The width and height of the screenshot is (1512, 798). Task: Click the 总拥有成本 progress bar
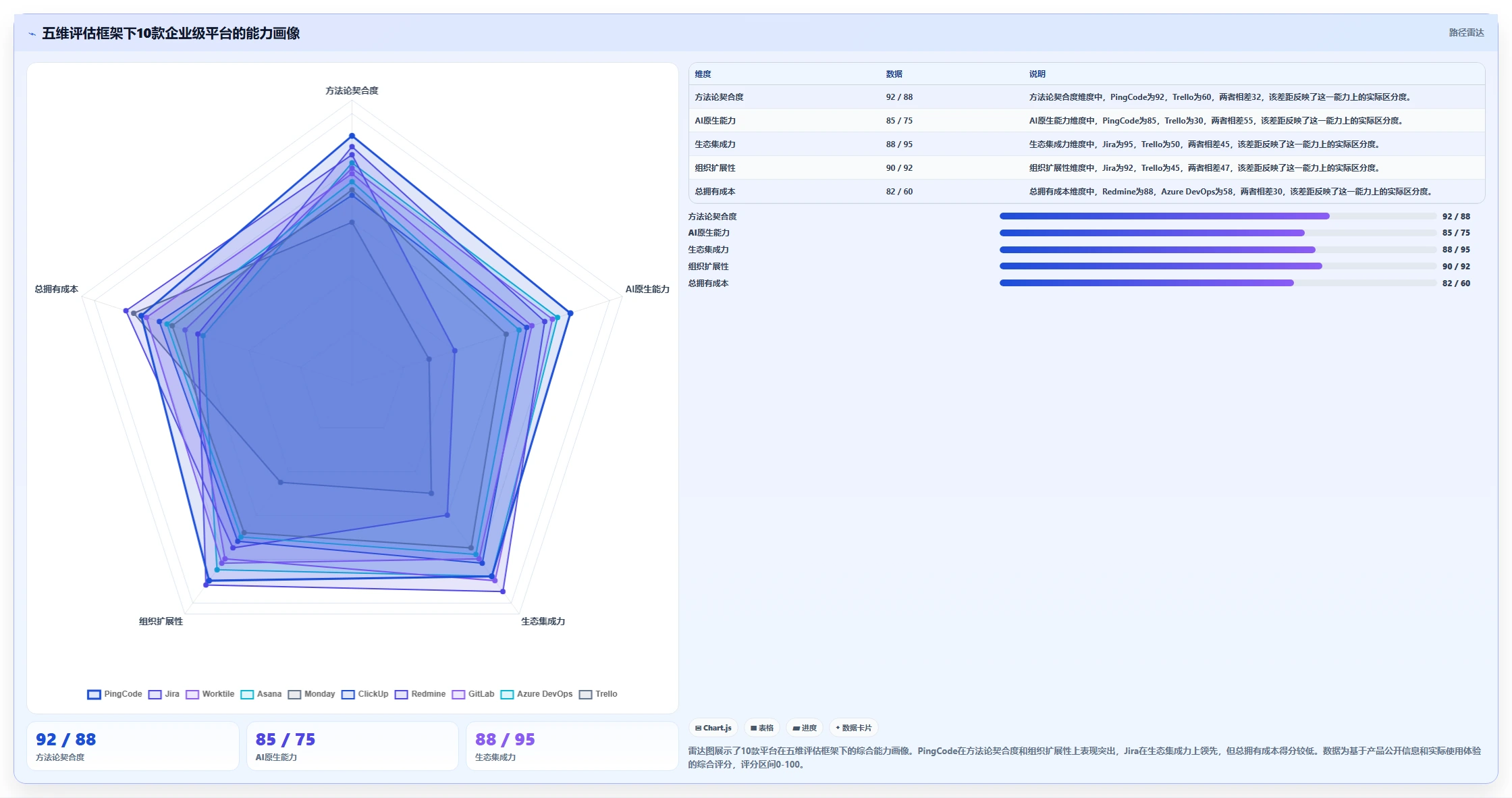[1218, 283]
